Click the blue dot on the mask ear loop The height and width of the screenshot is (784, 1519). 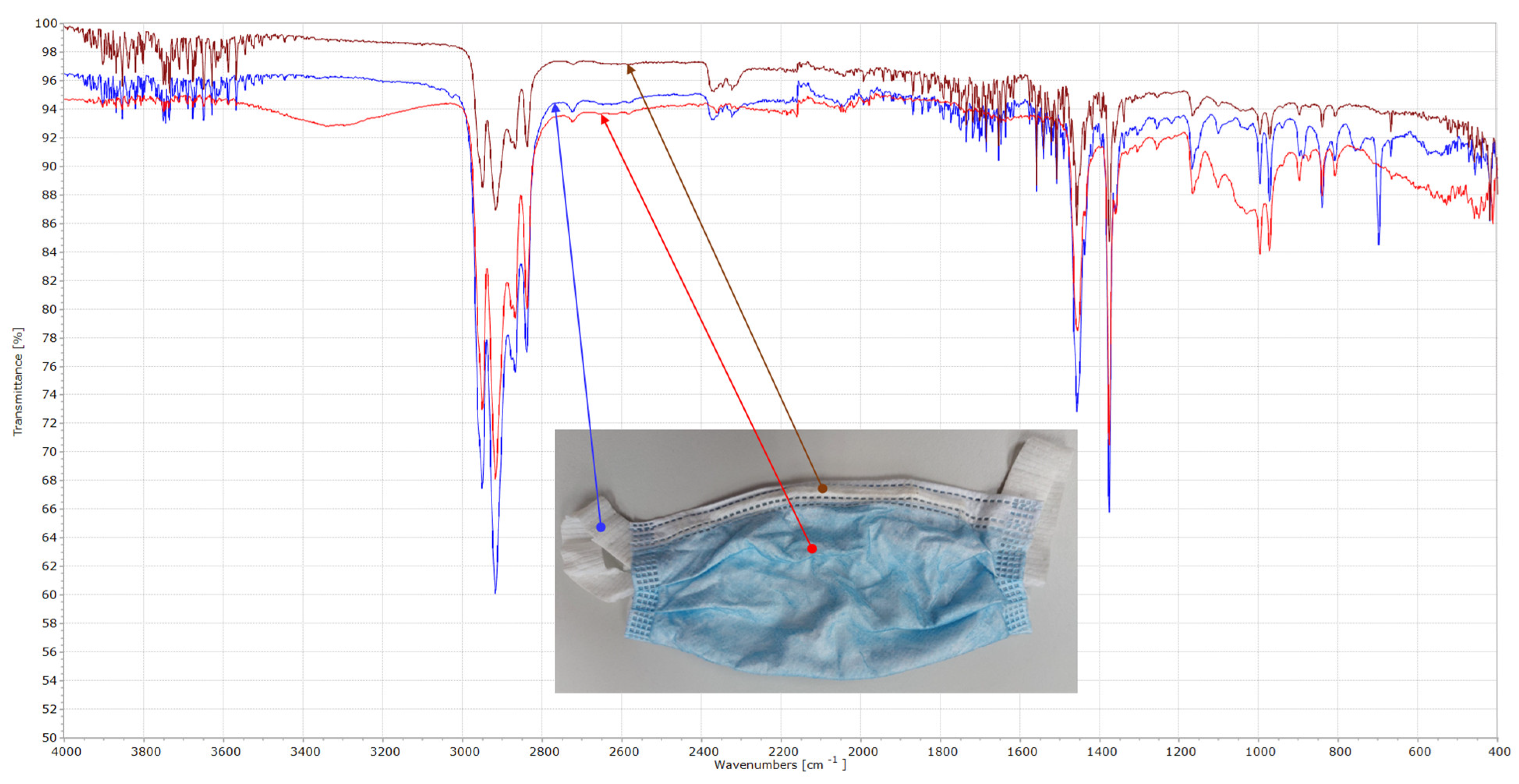coord(600,527)
